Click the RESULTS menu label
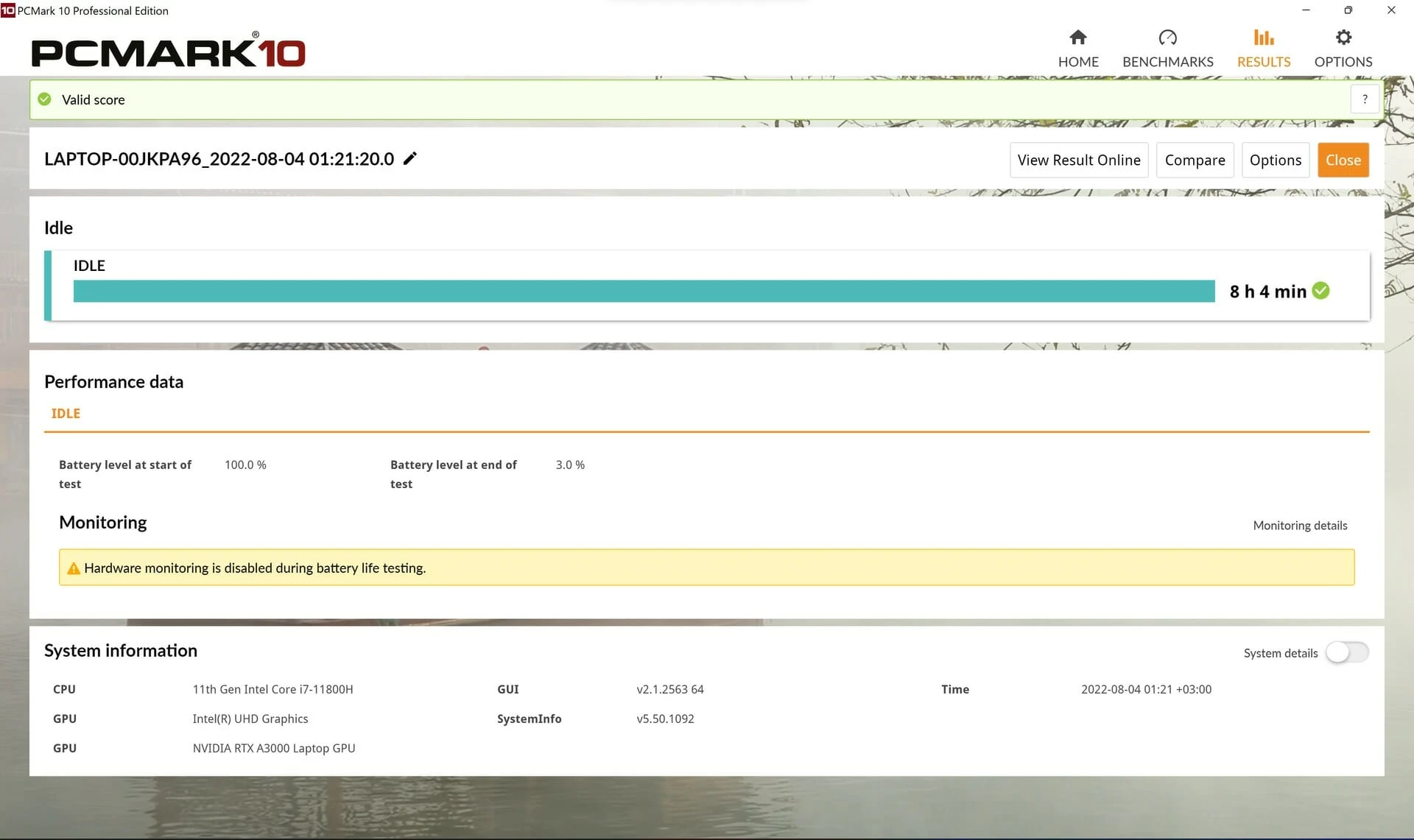Image resolution: width=1414 pixels, height=840 pixels. pyautogui.click(x=1264, y=62)
